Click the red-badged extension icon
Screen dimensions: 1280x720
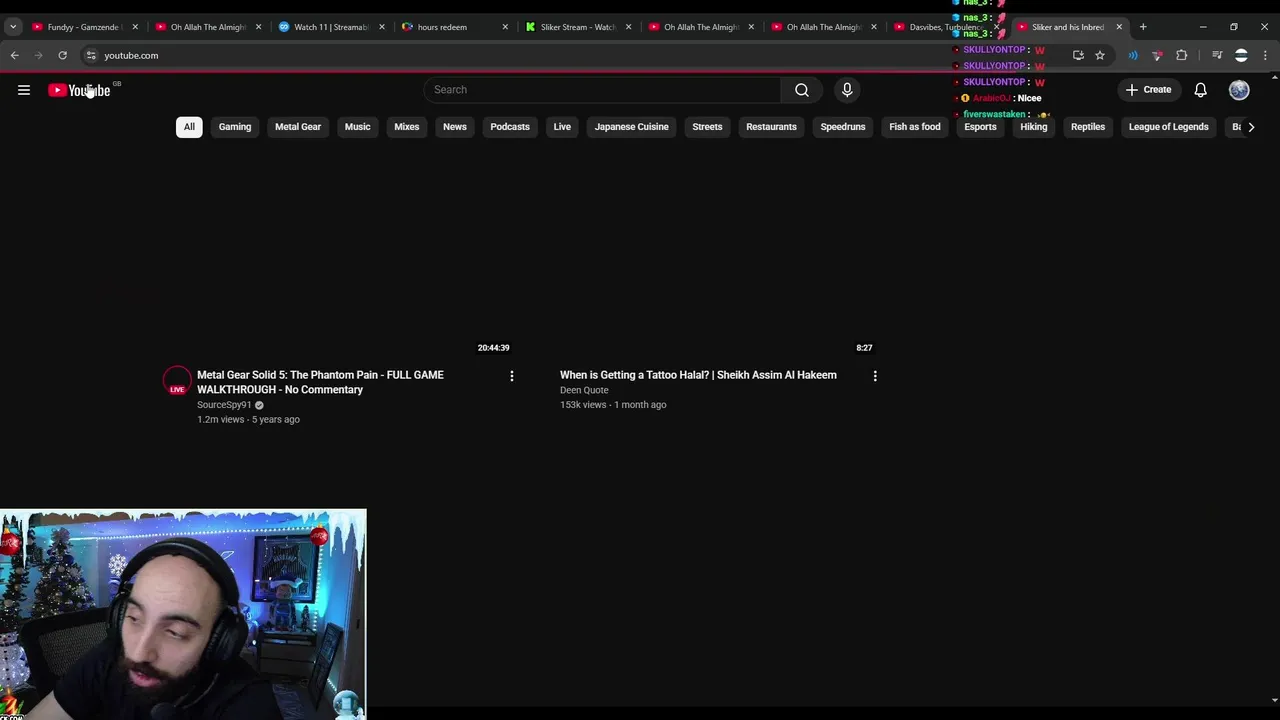[1157, 55]
